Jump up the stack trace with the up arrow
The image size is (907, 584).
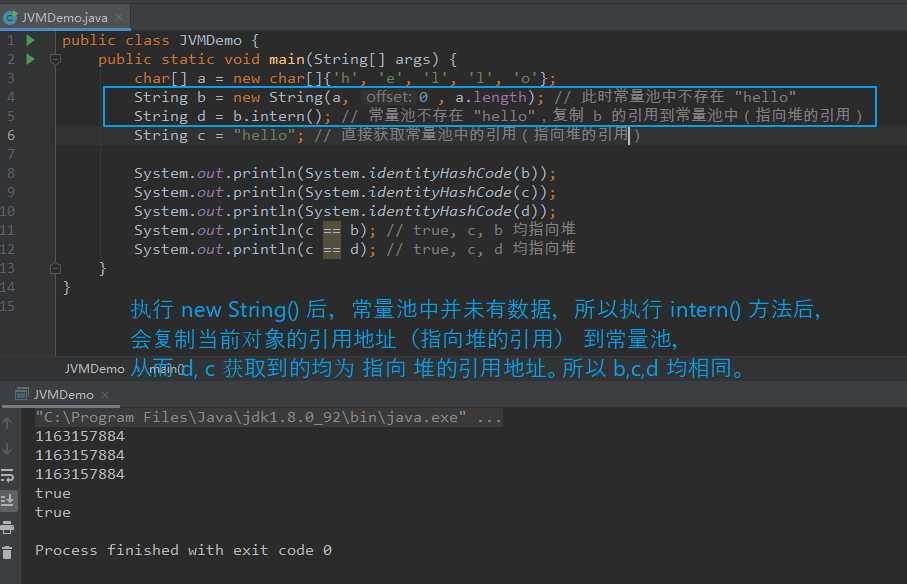(8, 423)
